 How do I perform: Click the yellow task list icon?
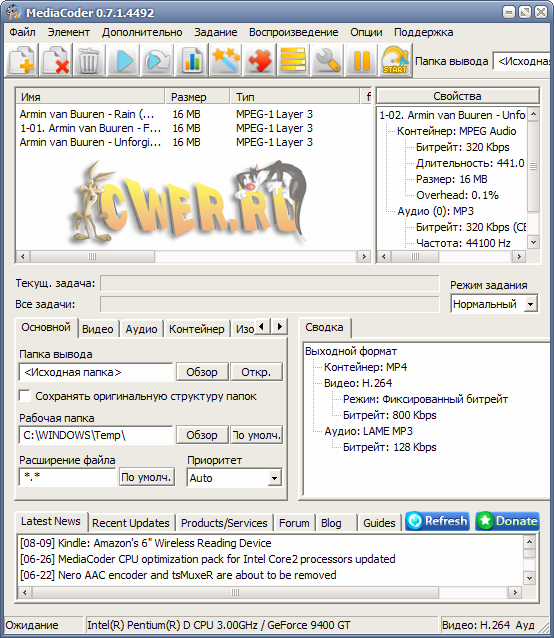coord(294,61)
